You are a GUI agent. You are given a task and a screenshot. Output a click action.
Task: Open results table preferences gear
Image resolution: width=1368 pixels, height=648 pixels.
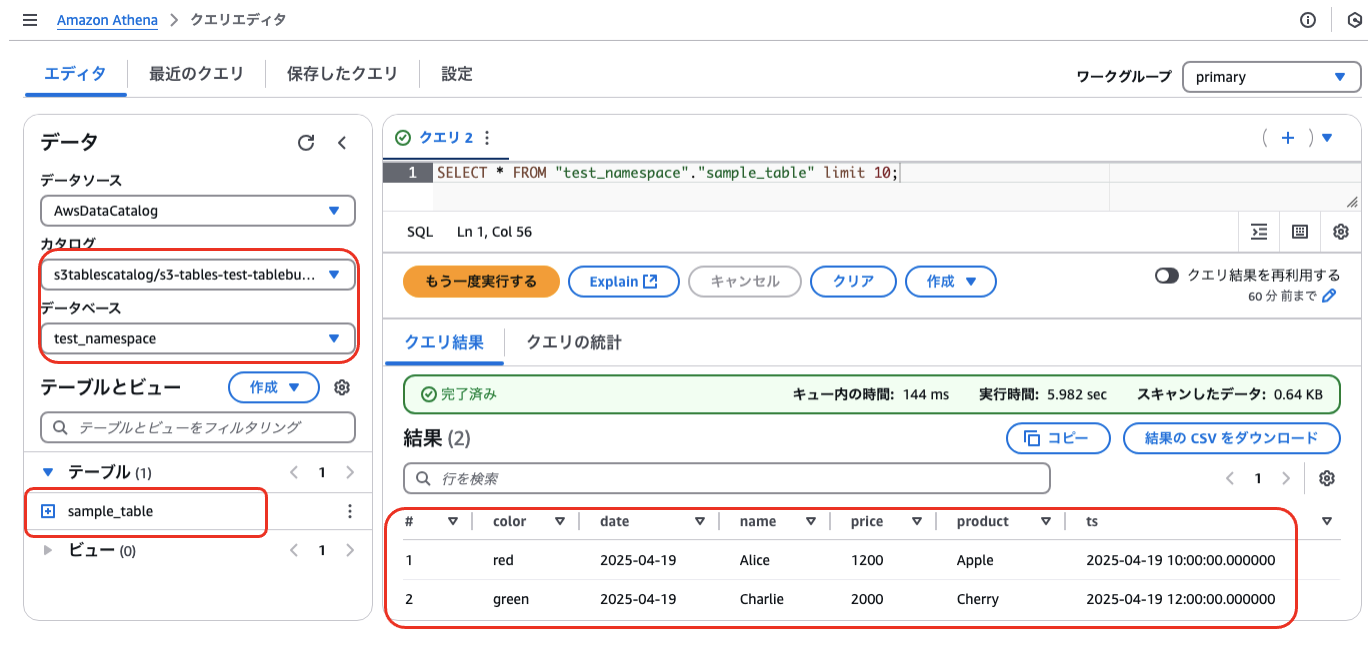pyautogui.click(x=1327, y=478)
